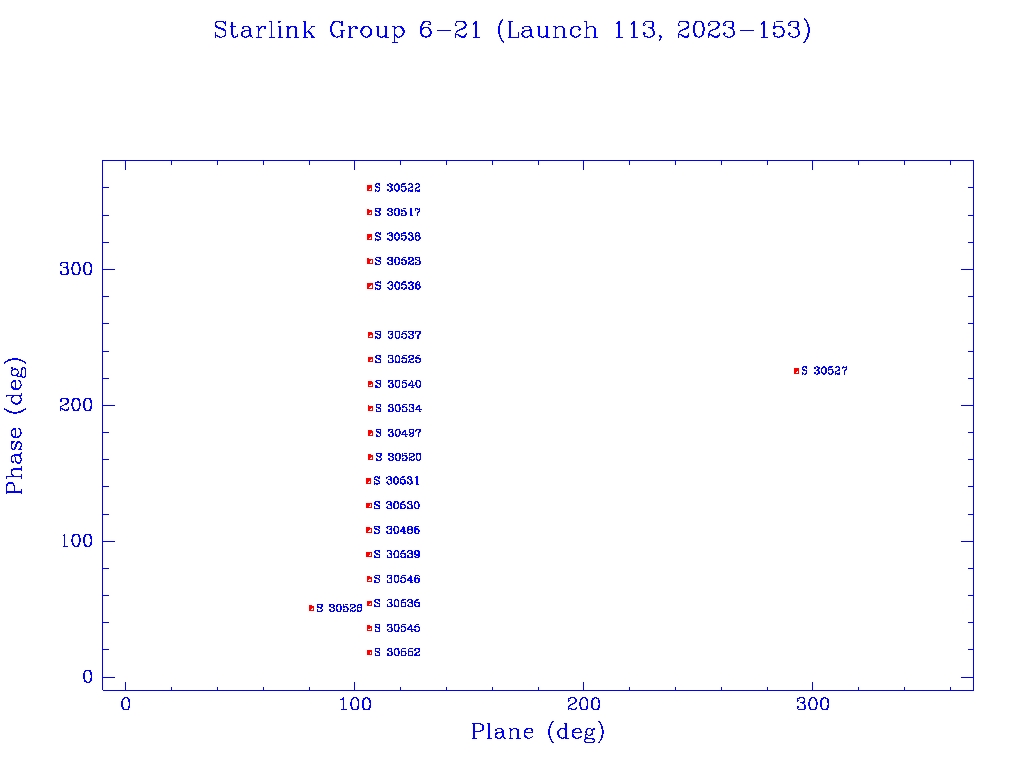Image resolution: width=1024 pixels, height=768 pixels.
Task: Click the x-axis tick label '100'
Action: pyautogui.click(x=355, y=704)
